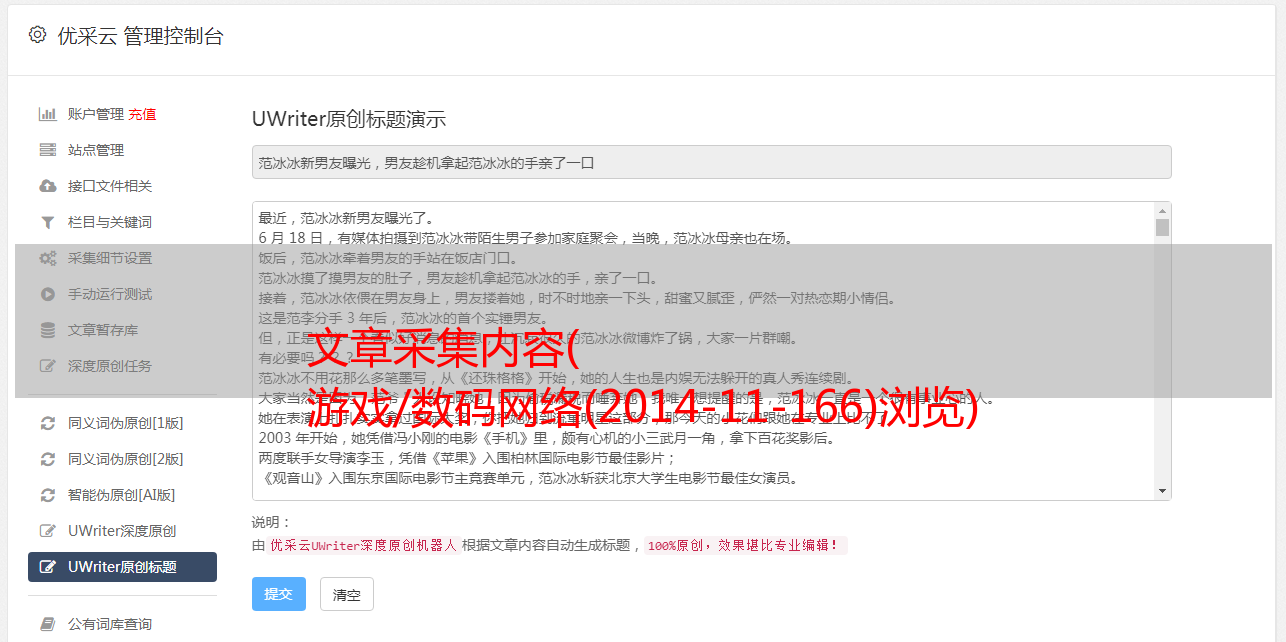Image resolution: width=1286 pixels, height=642 pixels.
Task: Click the red 充值 recharge link
Action: (x=142, y=114)
